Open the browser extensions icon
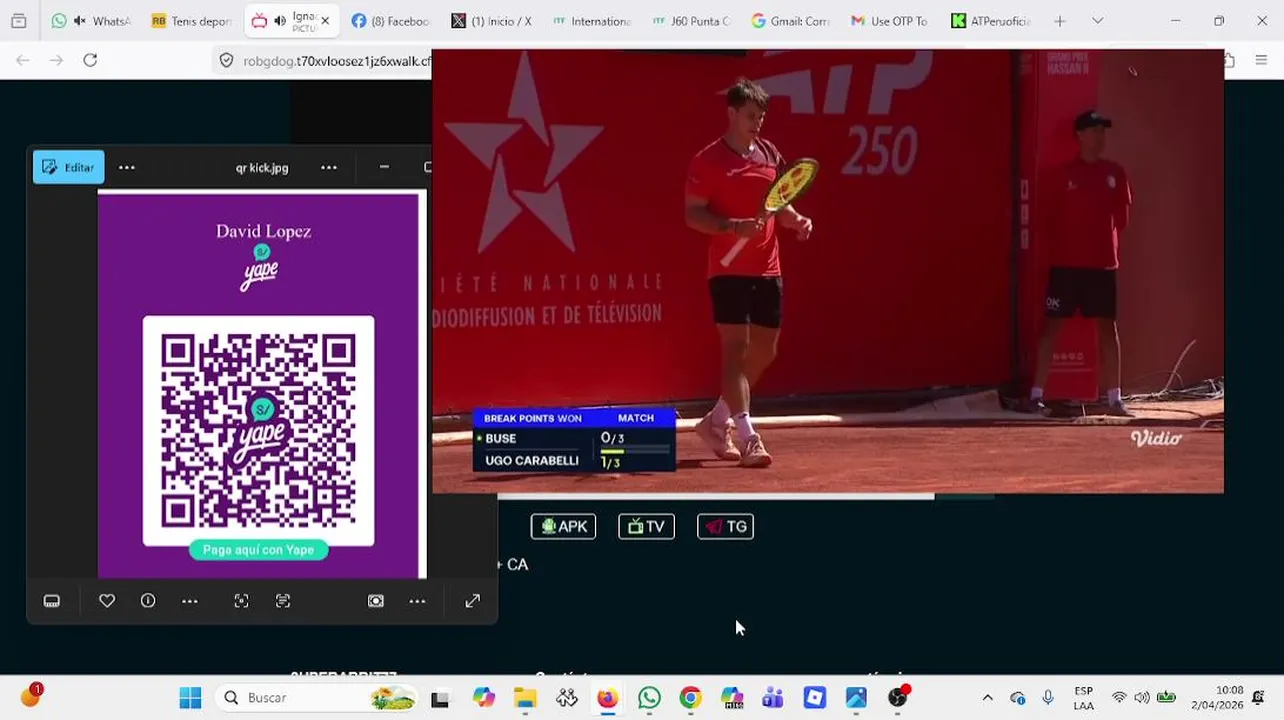 coord(1229,60)
